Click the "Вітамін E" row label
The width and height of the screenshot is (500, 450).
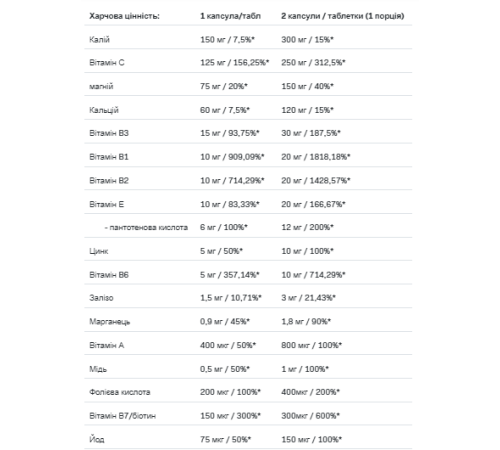click(x=106, y=204)
